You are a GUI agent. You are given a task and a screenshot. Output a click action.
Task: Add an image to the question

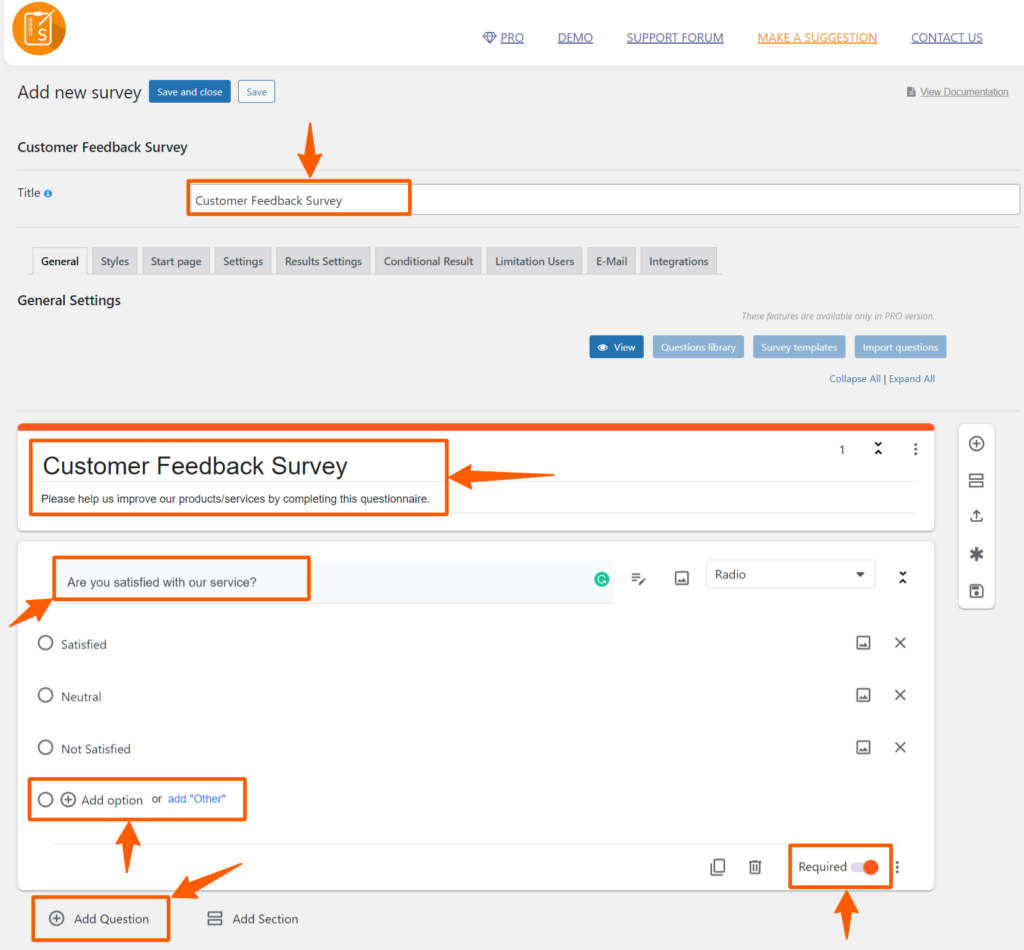[x=681, y=578]
